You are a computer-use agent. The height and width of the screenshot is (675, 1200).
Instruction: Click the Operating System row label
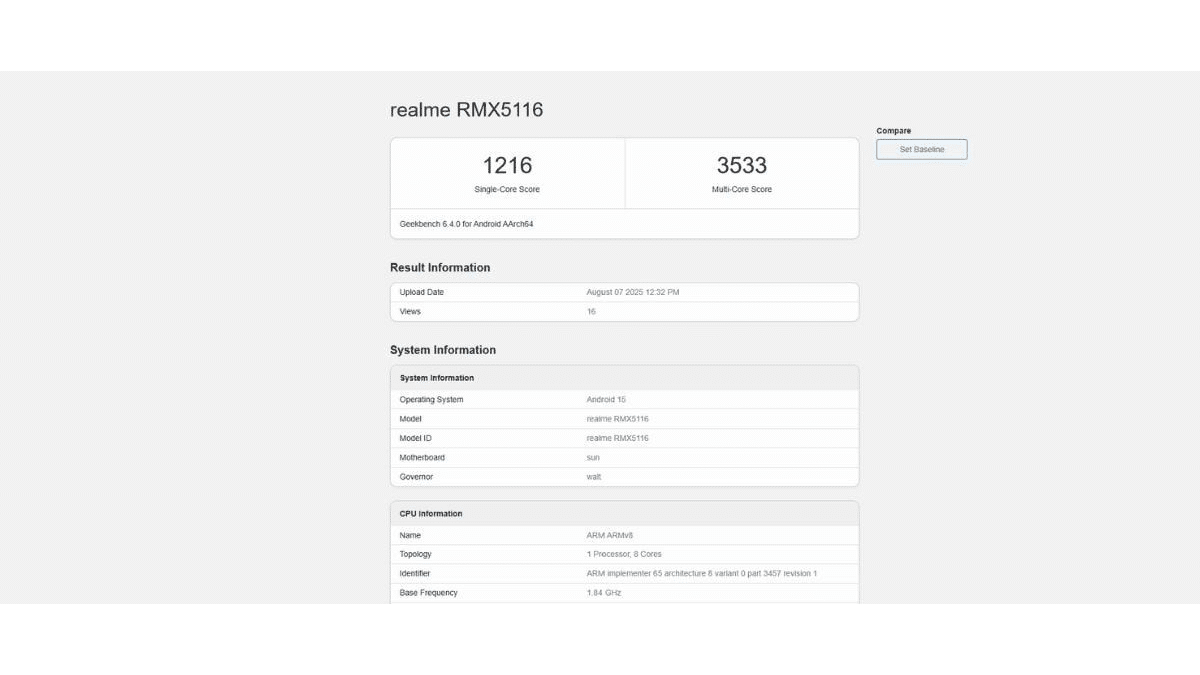coord(431,399)
